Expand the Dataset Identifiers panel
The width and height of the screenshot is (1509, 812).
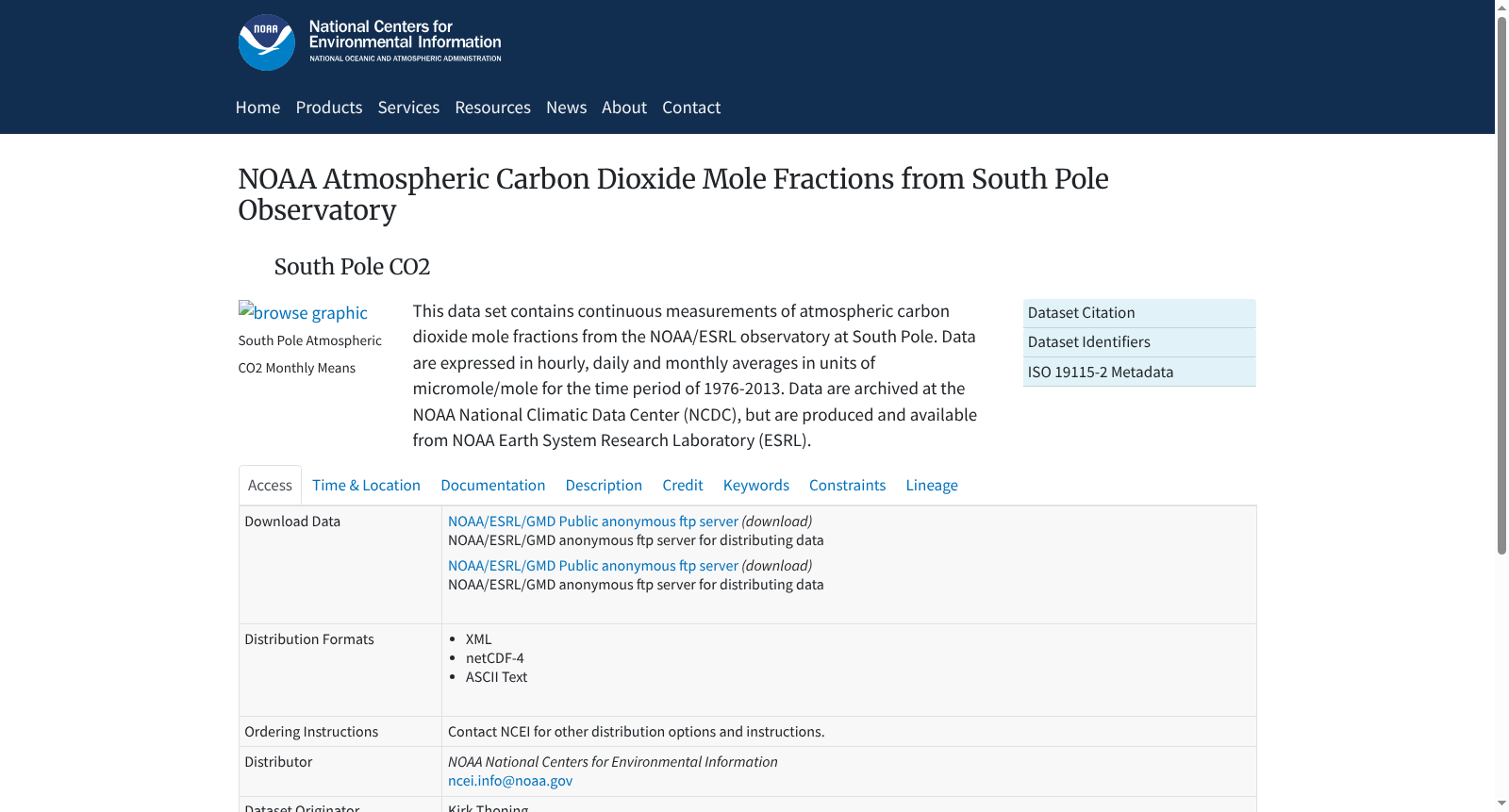(1139, 342)
